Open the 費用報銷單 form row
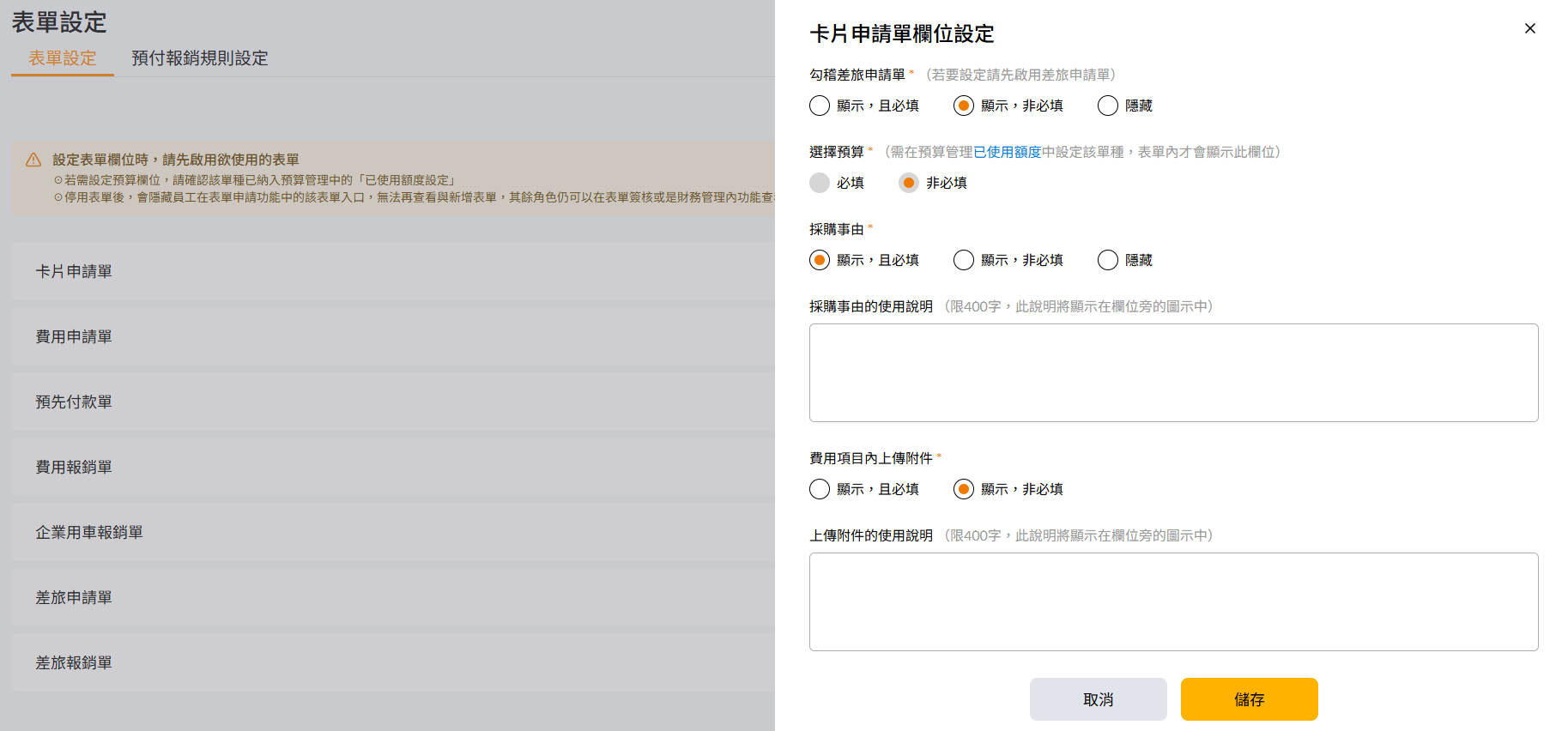Viewport: 1568px width, 731px height. pyautogui.click(x=393, y=467)
